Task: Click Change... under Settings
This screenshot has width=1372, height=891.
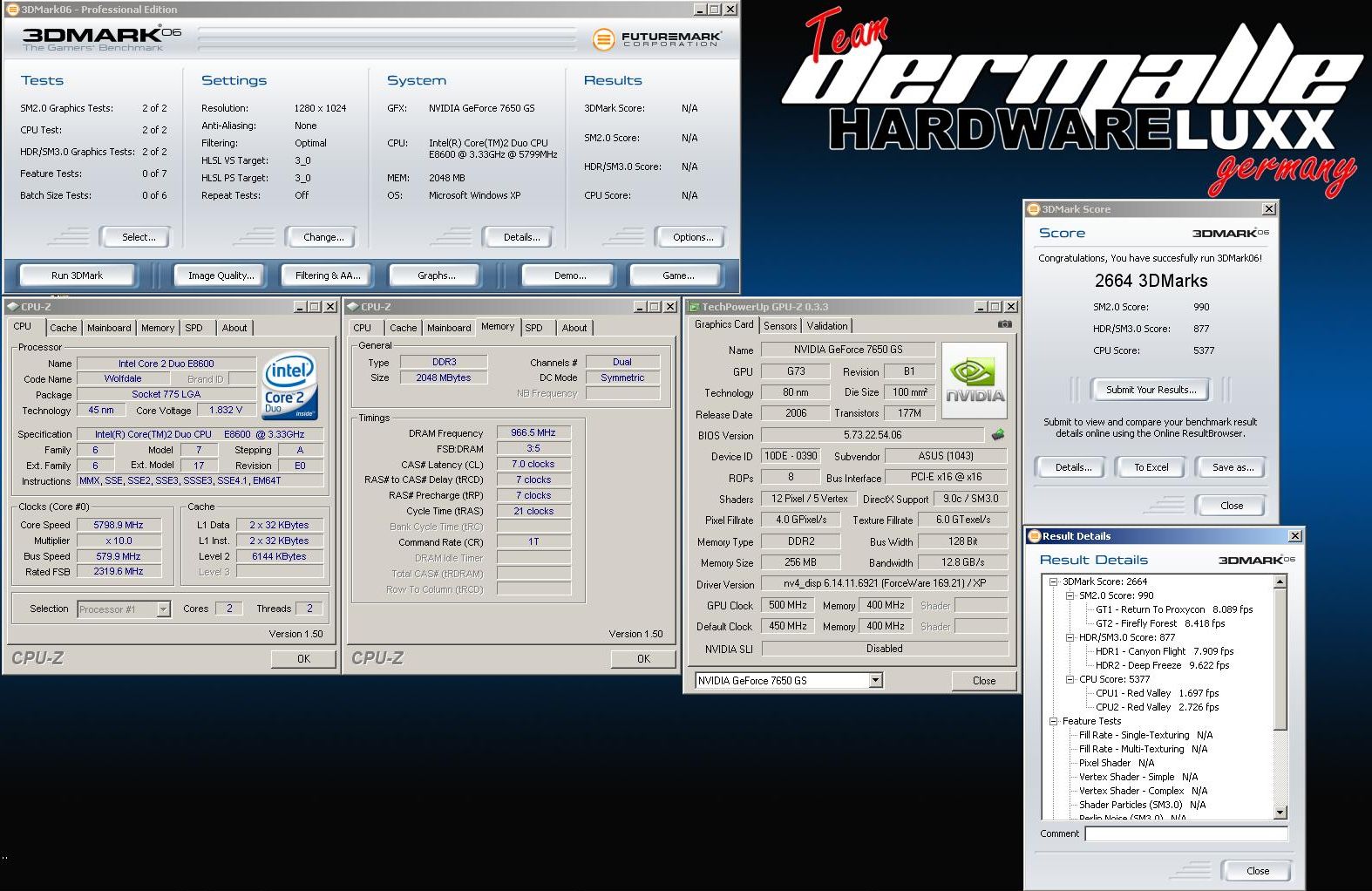Action: (x=323, y=237)
